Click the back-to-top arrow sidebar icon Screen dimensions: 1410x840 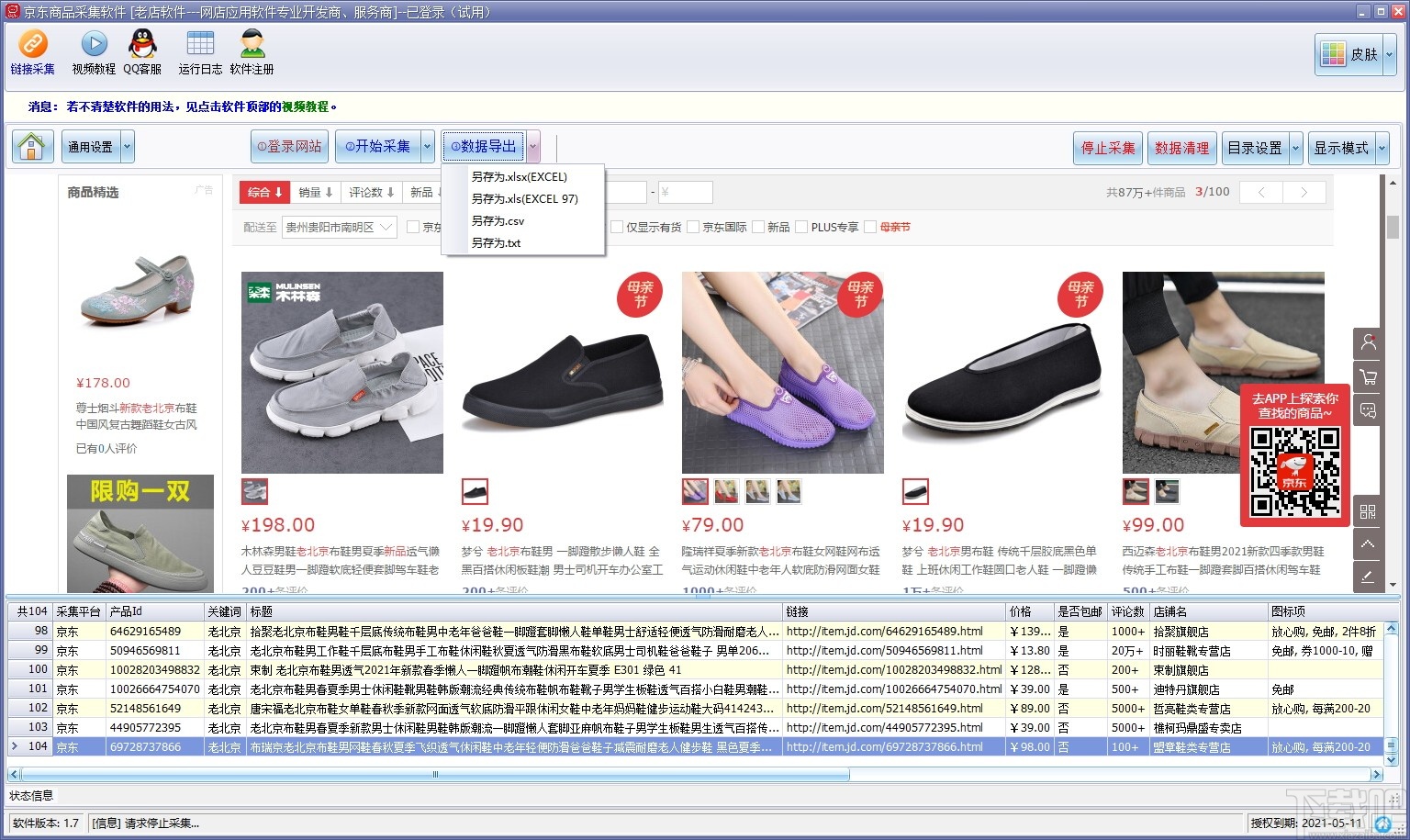pyautogui.click(x=1368, y=544)
